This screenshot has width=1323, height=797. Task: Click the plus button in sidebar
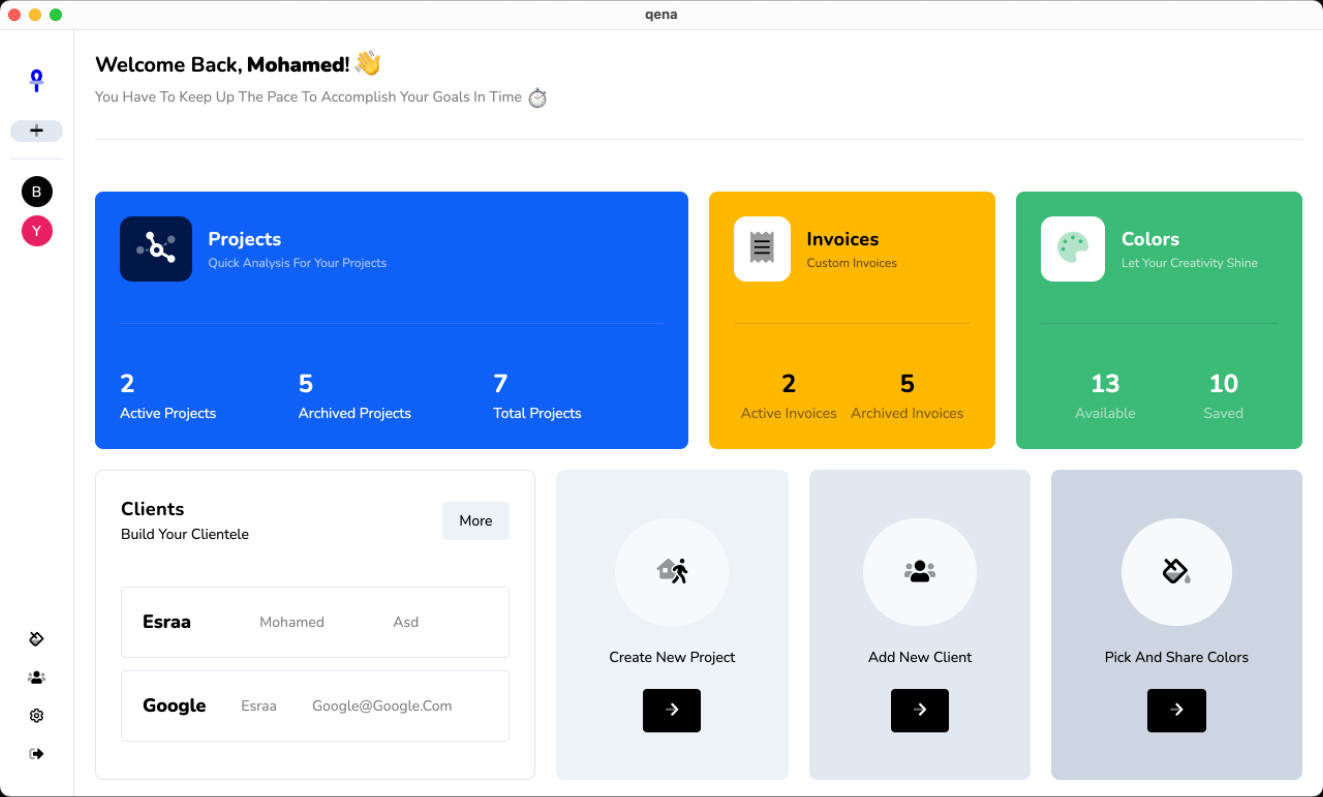tap(36, 131)
